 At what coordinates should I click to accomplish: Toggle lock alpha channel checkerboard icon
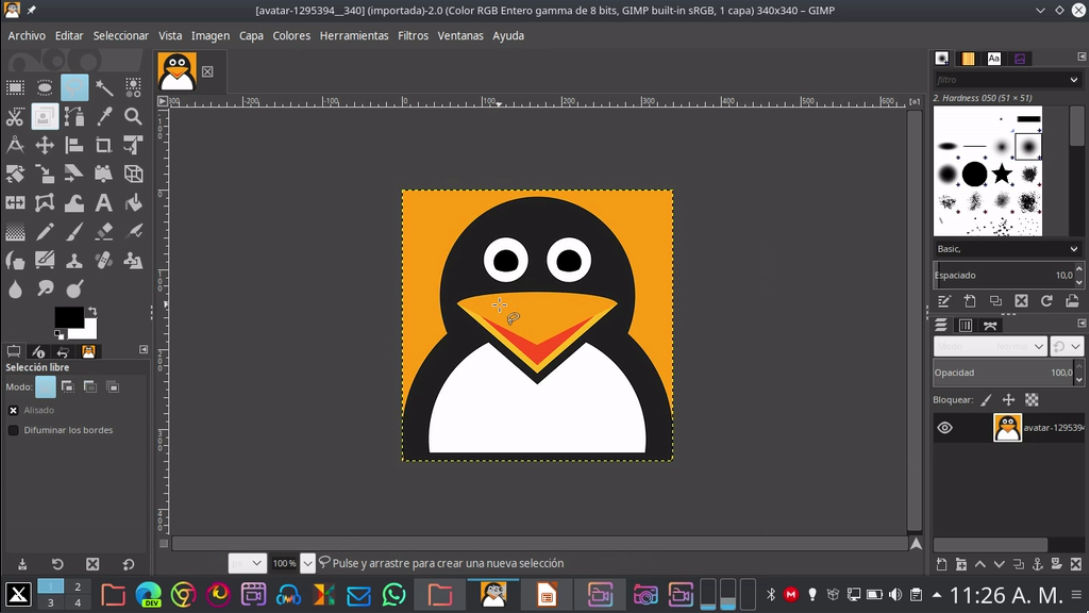[1032, 400]
